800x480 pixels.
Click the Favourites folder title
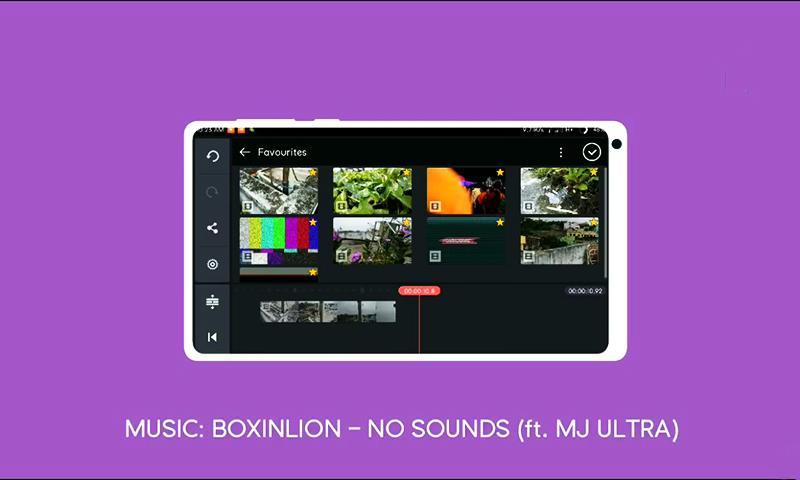coord(282,152)
